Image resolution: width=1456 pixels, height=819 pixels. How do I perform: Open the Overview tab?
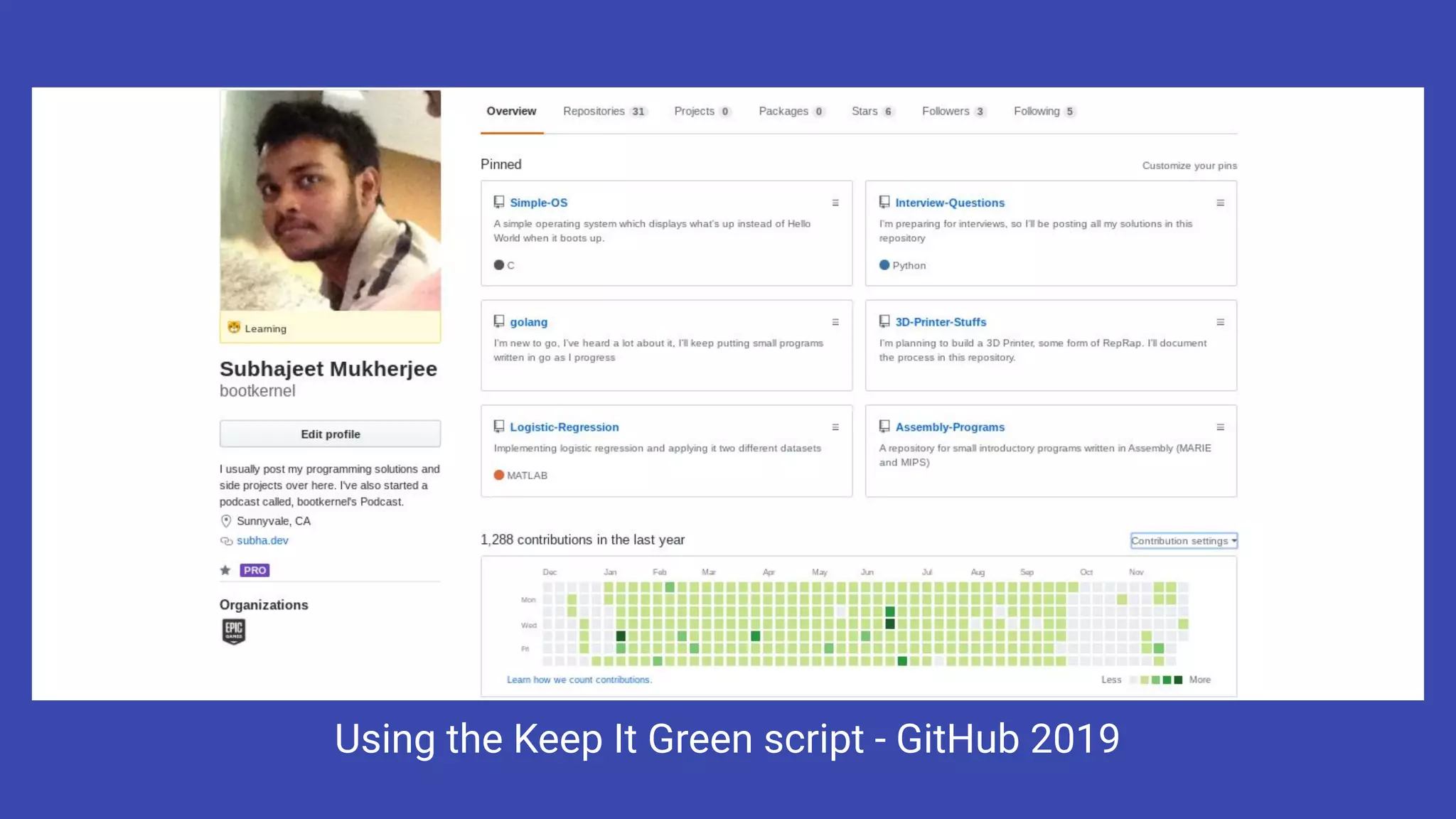[x=511, y=111]
